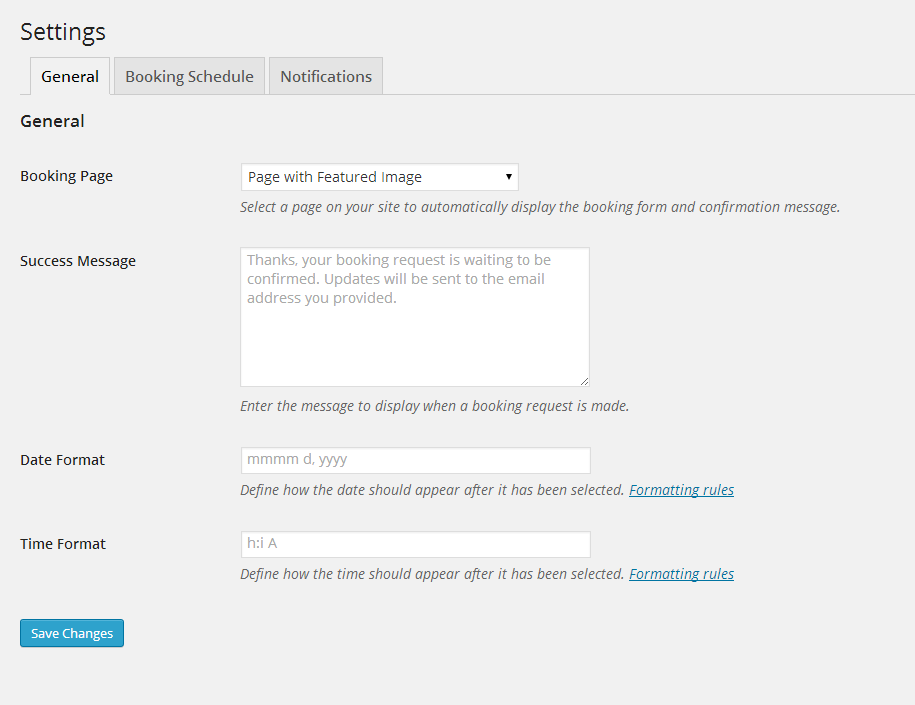Click the Success Message help description text
Image resolution: width=915 pixels, height=705 pixels.
pos(434,406)
